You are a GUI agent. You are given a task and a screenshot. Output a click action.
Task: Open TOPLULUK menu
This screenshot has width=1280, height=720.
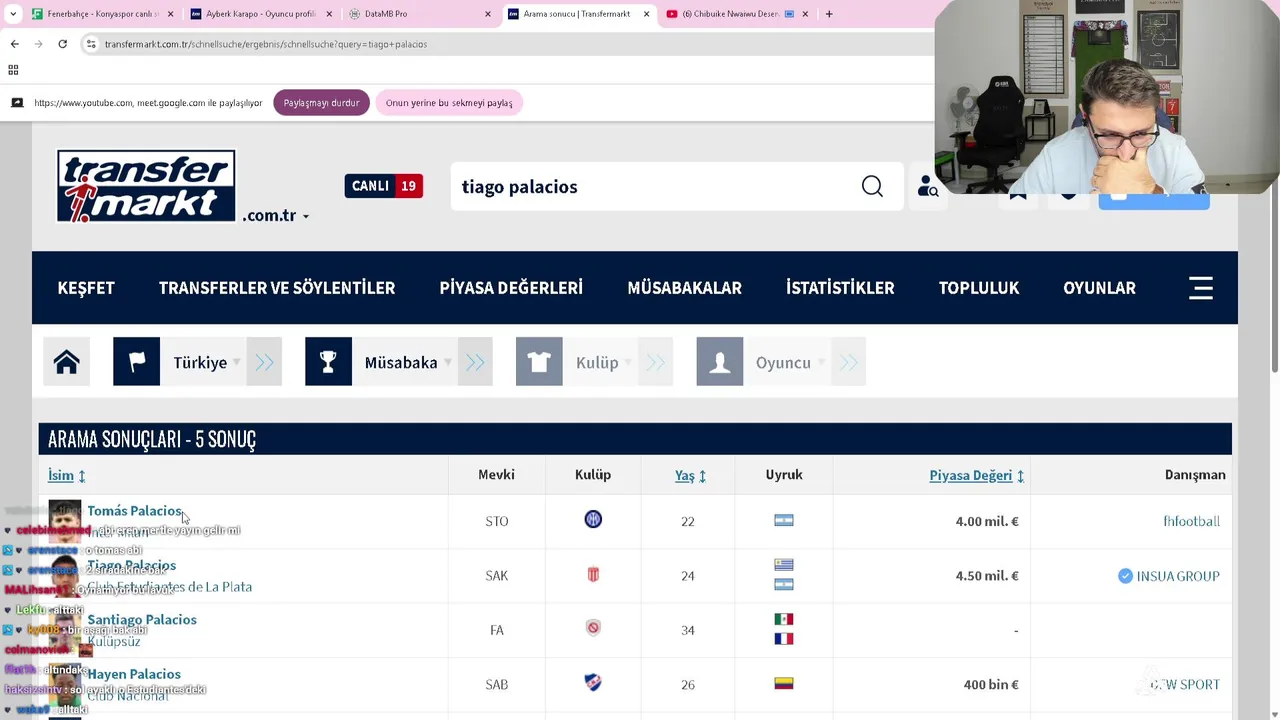coord(979,288)
